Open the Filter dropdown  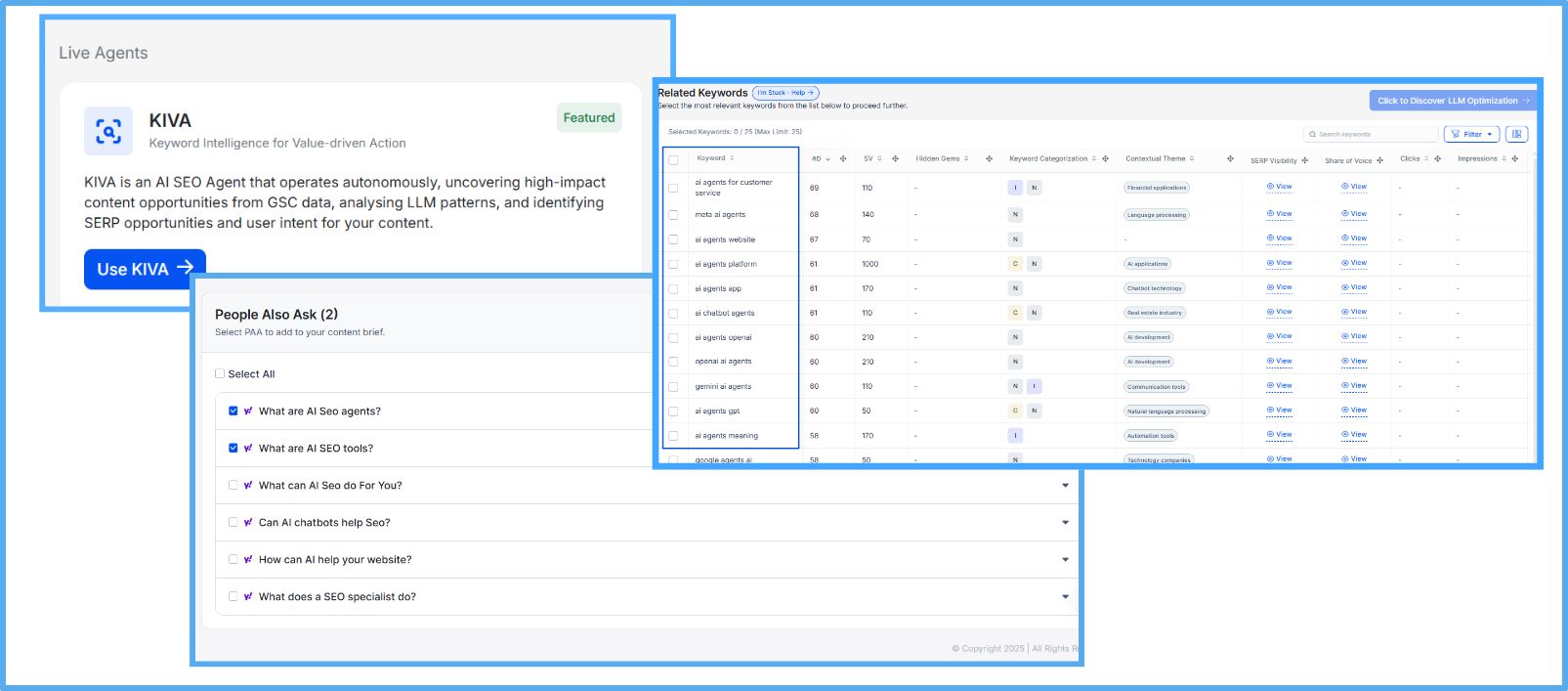pos(1471,134)
